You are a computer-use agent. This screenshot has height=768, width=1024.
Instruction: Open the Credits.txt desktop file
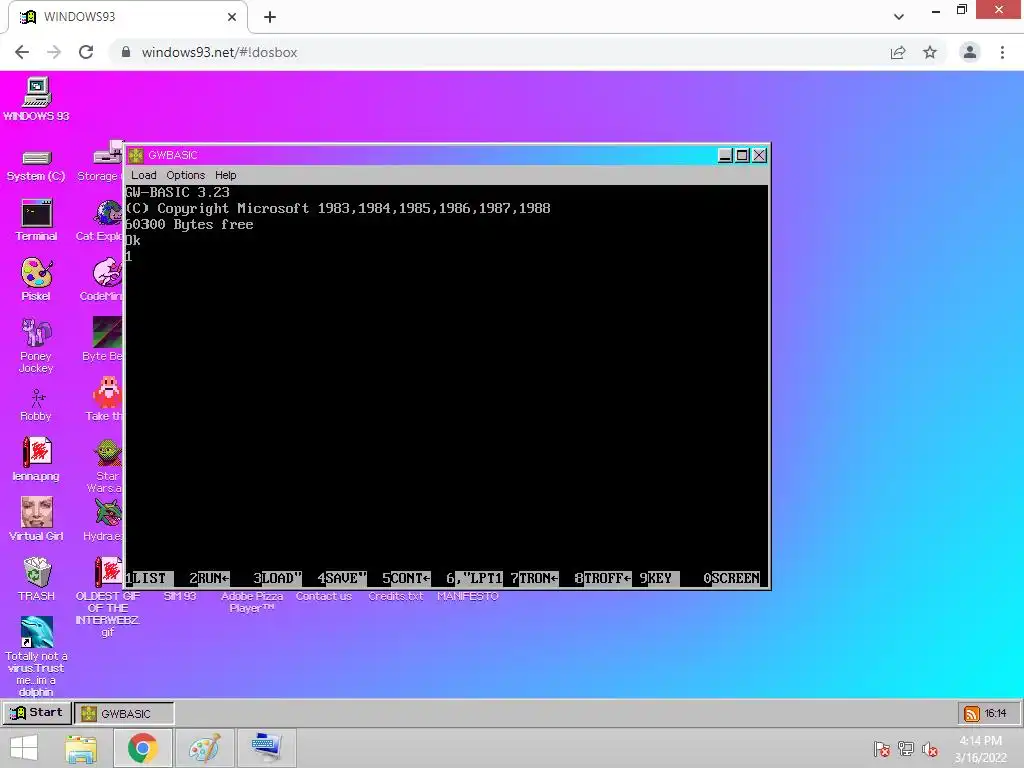pos(396,596)
